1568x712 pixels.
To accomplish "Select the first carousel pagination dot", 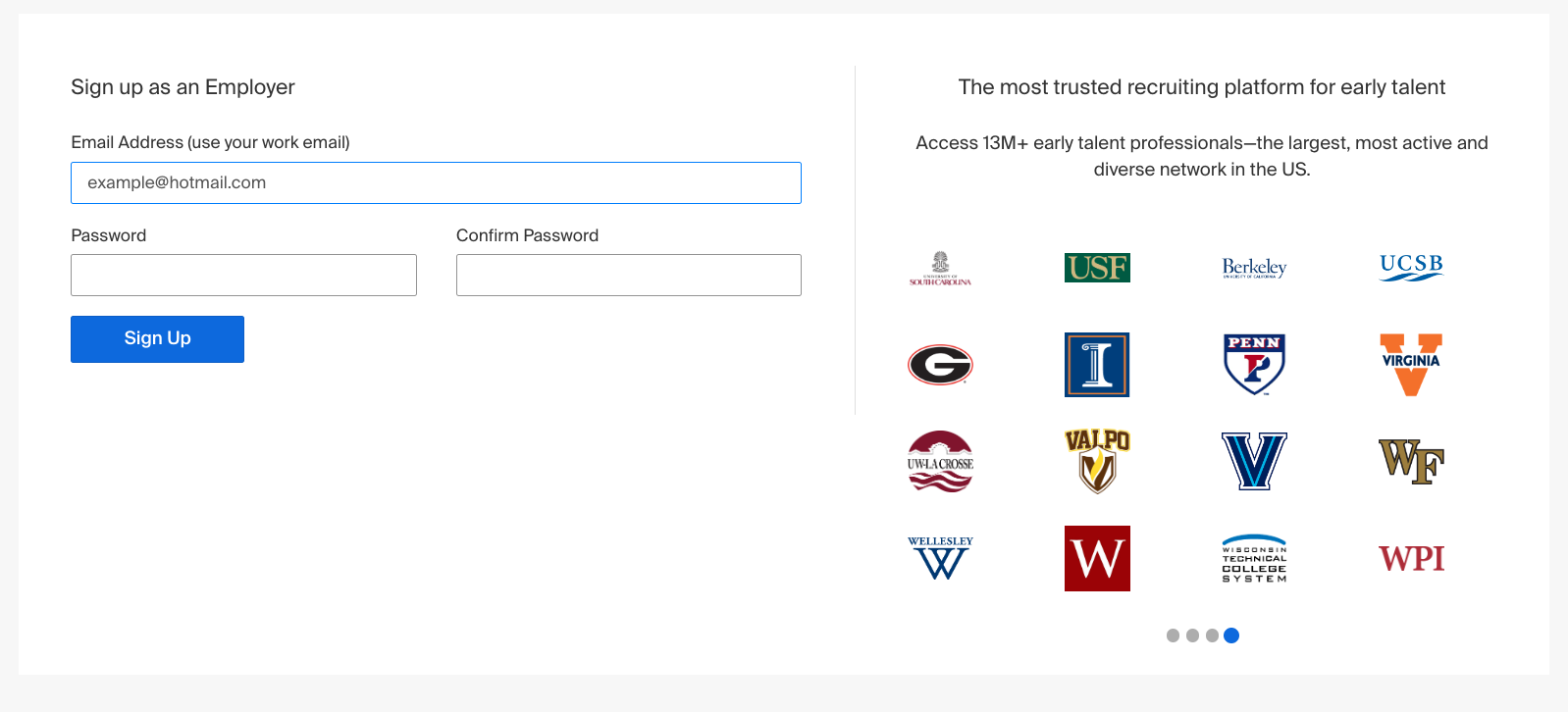I will tap(1173, 636).
